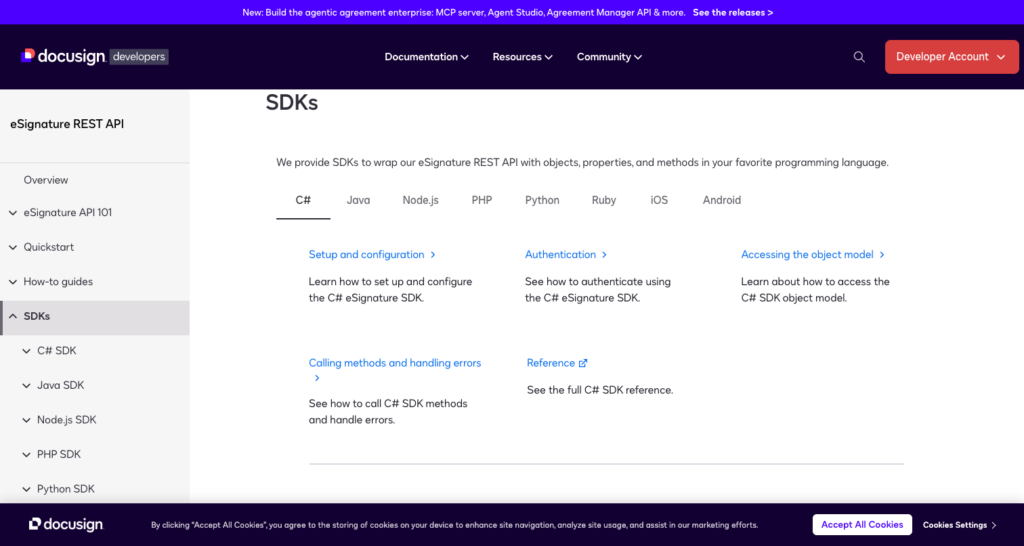Screen dimensions: 1024x546
Task: Click the Docusign developers logo
Action: [x=95, y=57]
